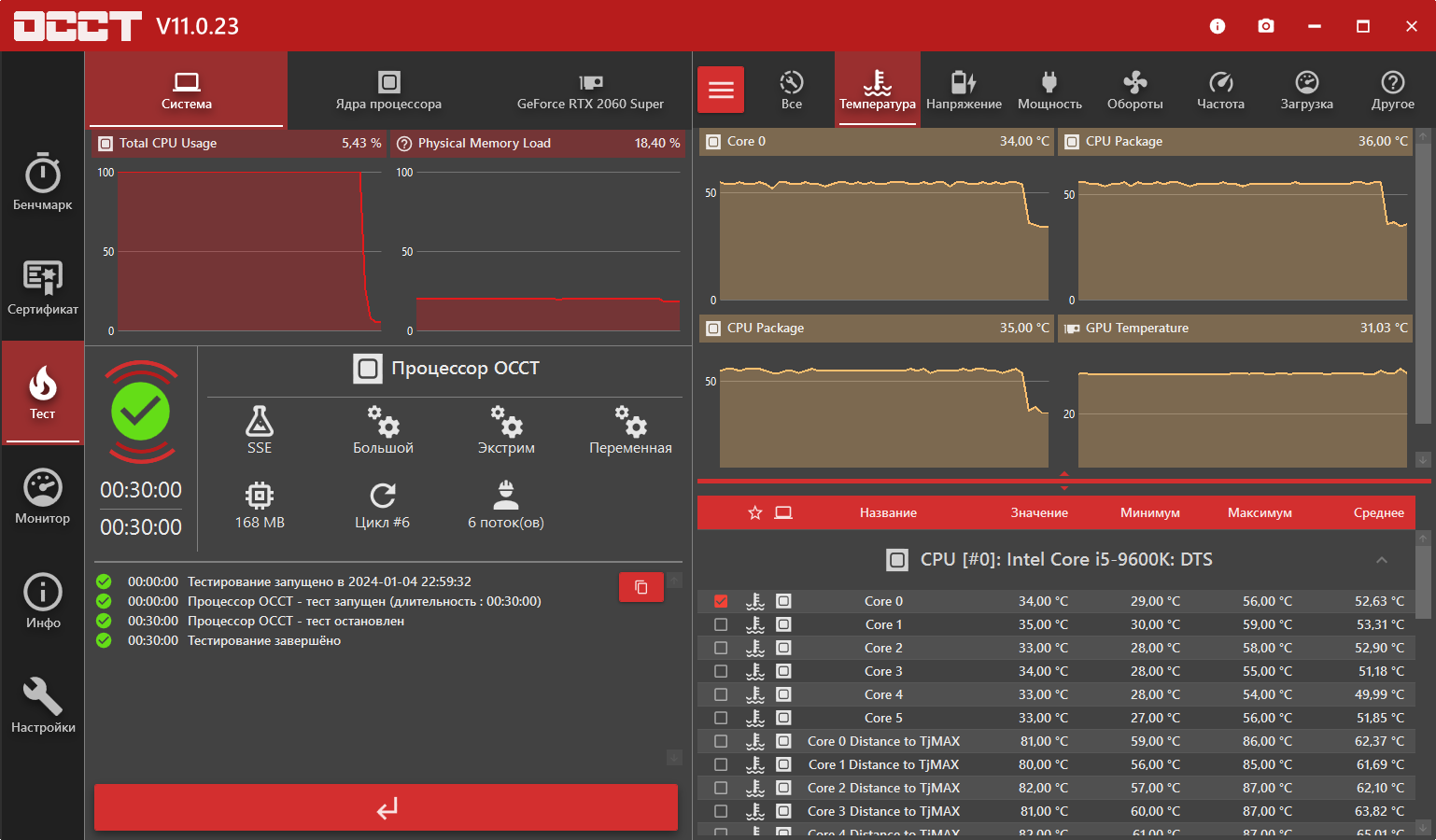Collapse the CPU [#0] Intel Core i5-9600K group
Image resolution: width=1436 pixels, height=840 pixels.
(1382, 560)
